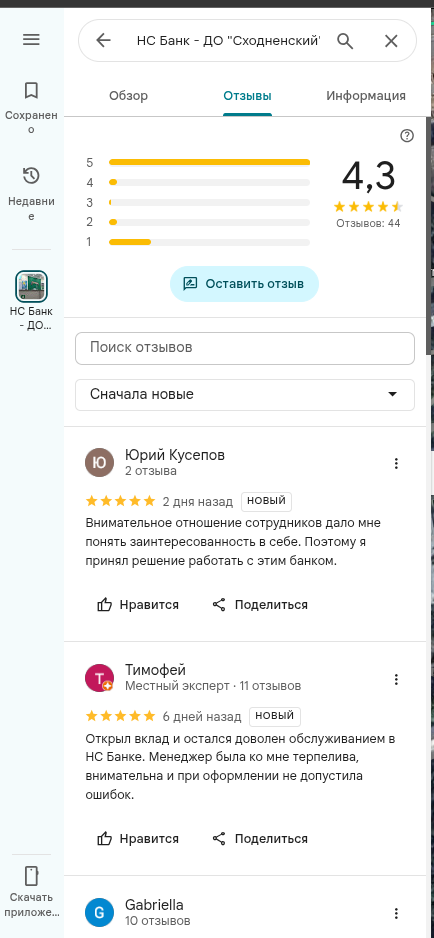This screenshot has width=434, height=938.
Task: Share Тимофей's review
Action: point(260,839)
